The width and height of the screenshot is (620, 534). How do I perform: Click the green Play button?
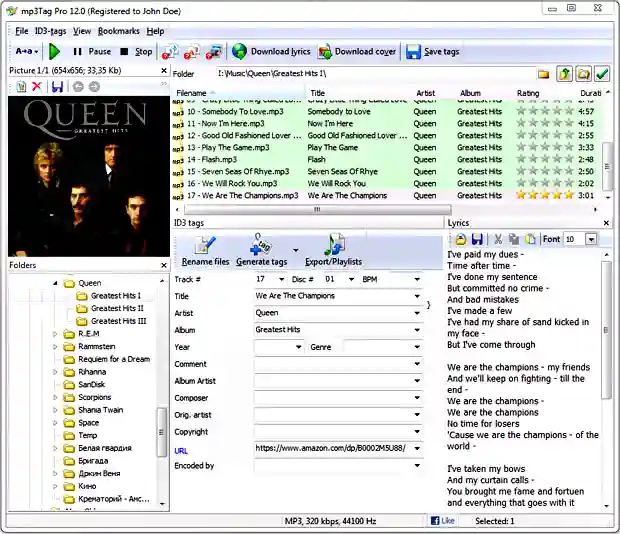(54, 51)
